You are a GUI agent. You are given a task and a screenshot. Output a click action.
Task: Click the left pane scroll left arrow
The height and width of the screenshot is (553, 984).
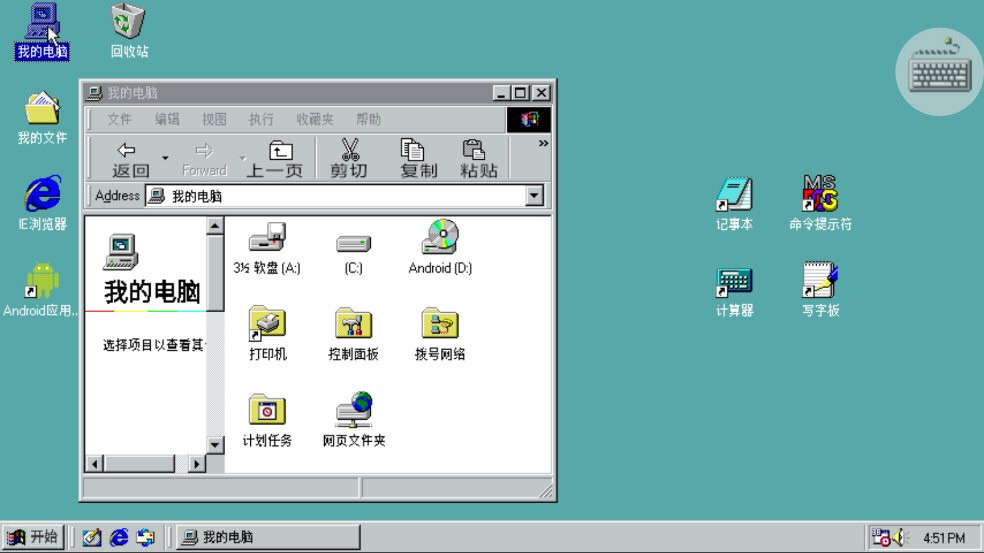[94, 464]
